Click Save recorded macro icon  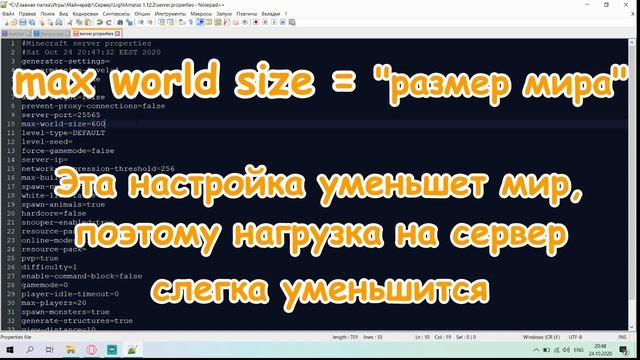point(292,22)
